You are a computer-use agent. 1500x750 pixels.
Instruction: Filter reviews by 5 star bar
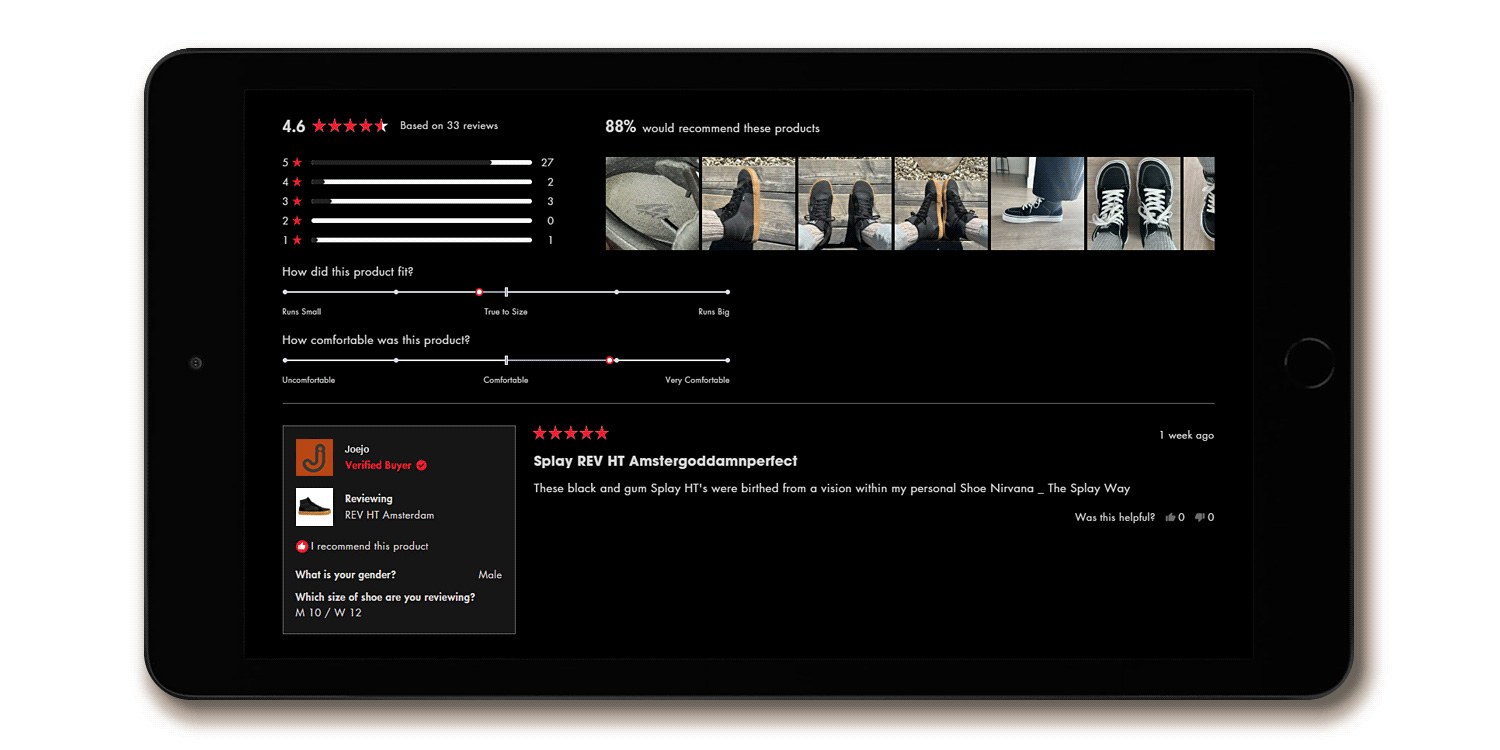point(421,162)
